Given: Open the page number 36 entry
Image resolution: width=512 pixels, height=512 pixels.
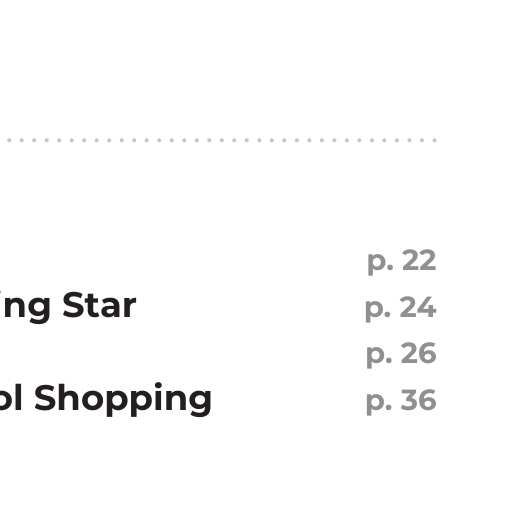Looking at the screenshot, I should pos(401,401).
